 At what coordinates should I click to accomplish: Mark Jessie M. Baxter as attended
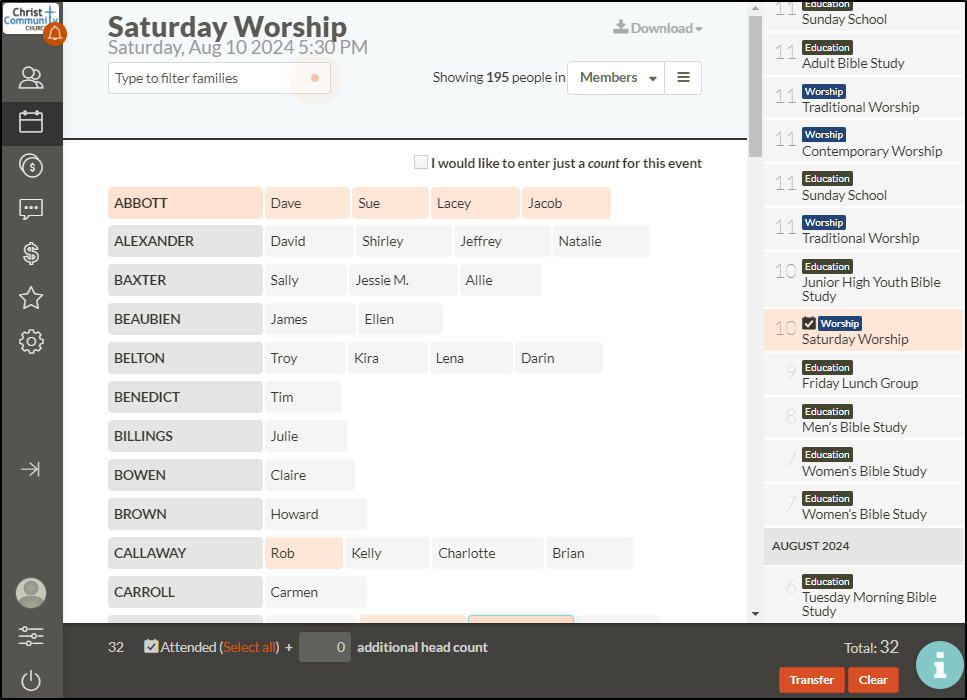[x=403, y=280]
